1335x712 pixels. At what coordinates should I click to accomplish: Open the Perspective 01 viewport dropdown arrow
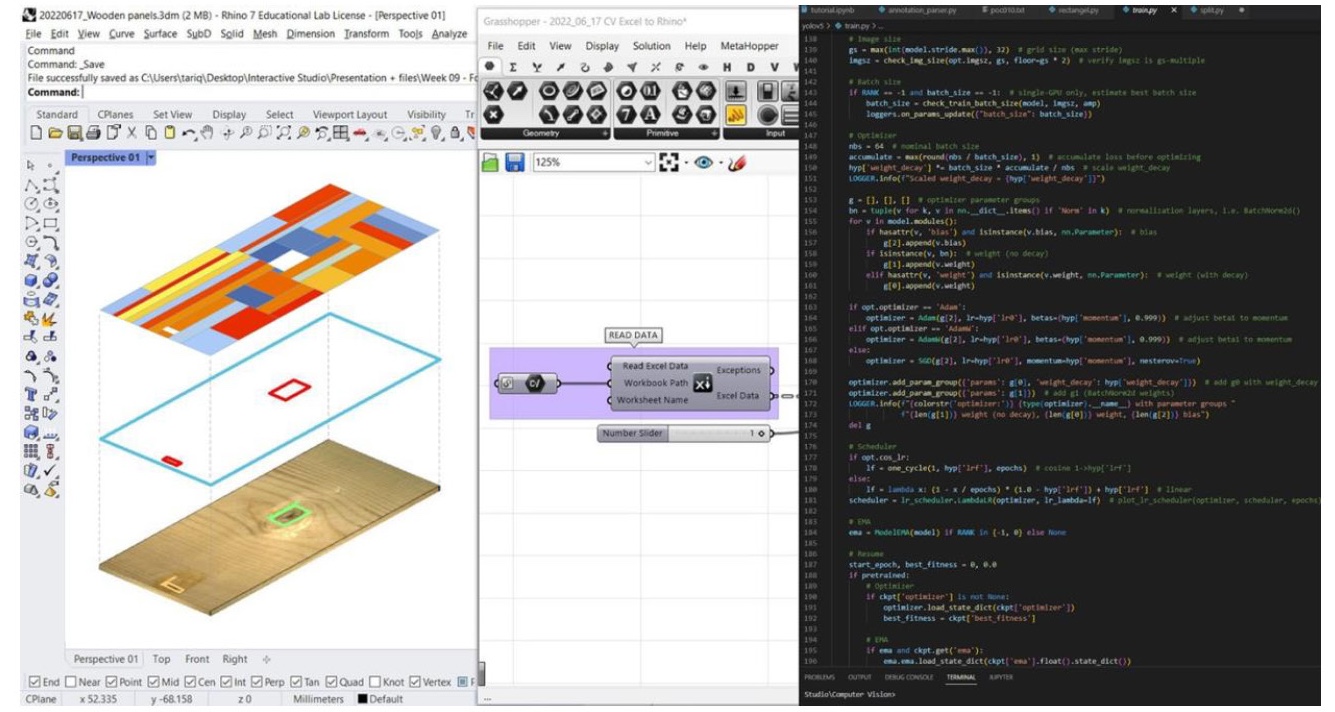151,158
